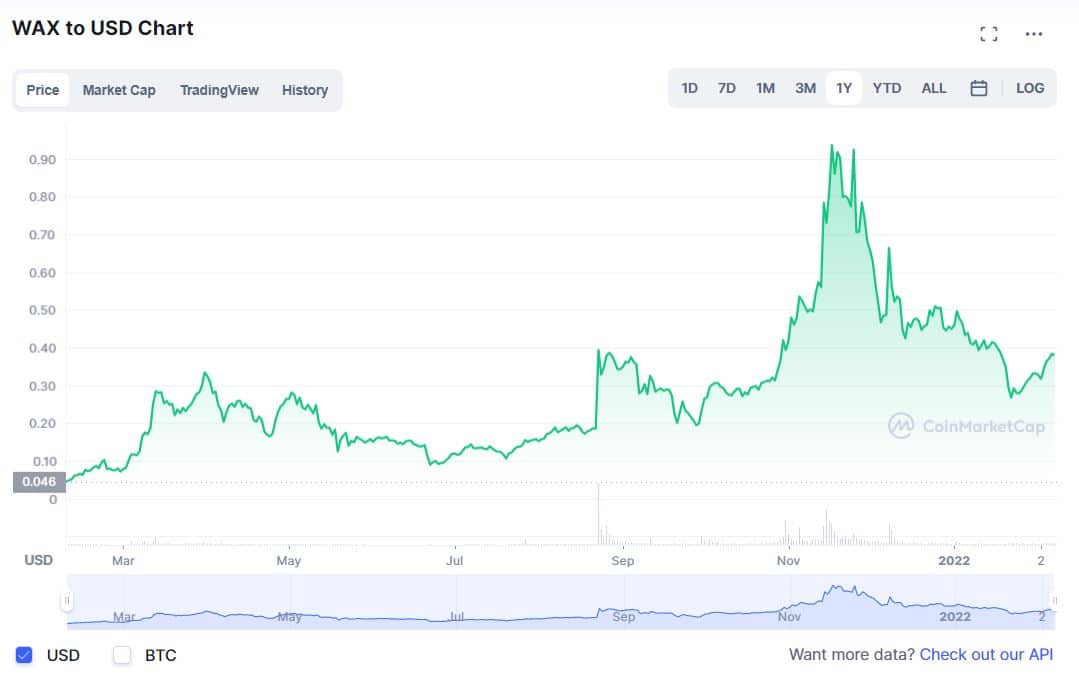
Task: Click the 0.50 y-axis price label
Action: coord(43,310)
